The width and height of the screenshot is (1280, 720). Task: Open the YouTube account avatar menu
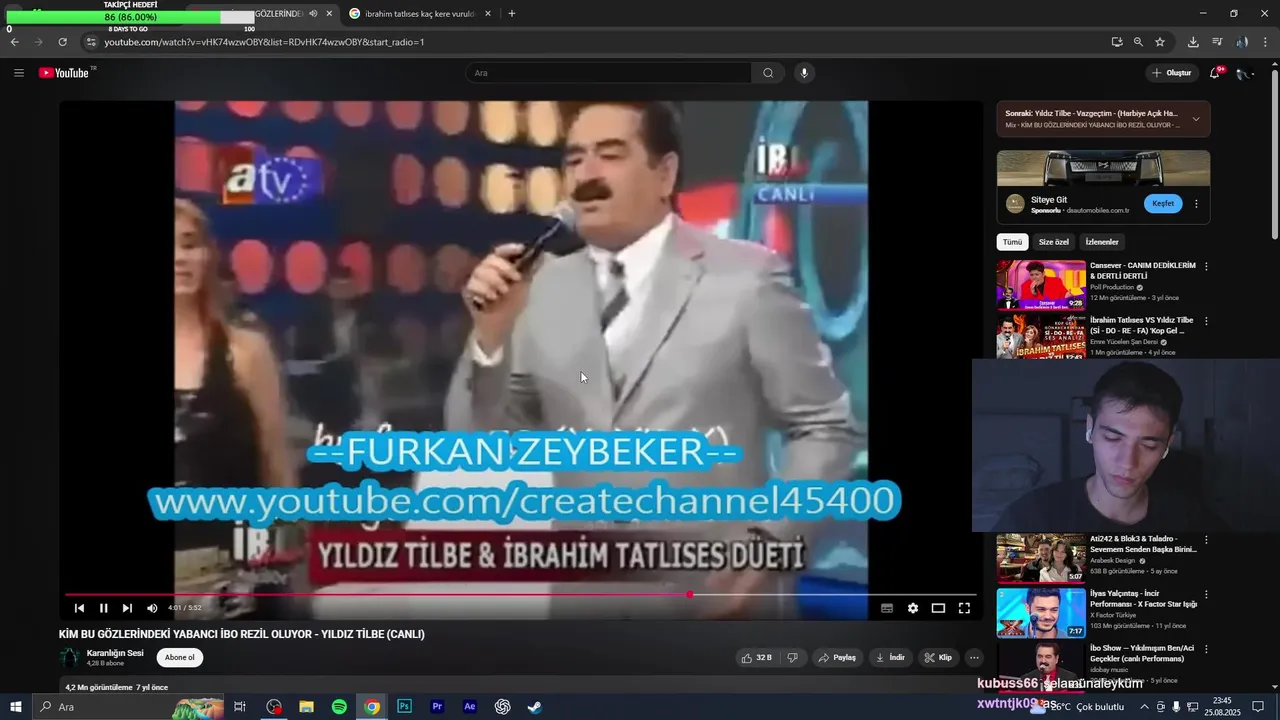(x=1245, y=73)
